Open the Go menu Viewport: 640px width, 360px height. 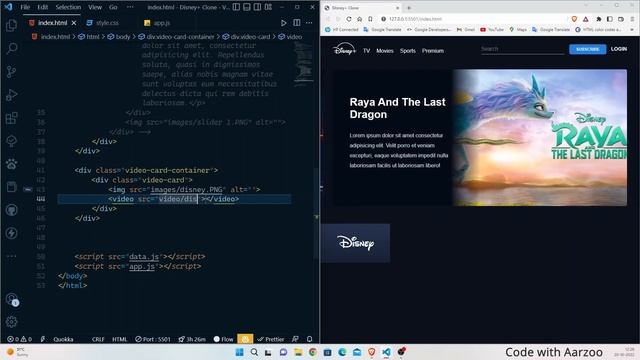pos(113,7)
